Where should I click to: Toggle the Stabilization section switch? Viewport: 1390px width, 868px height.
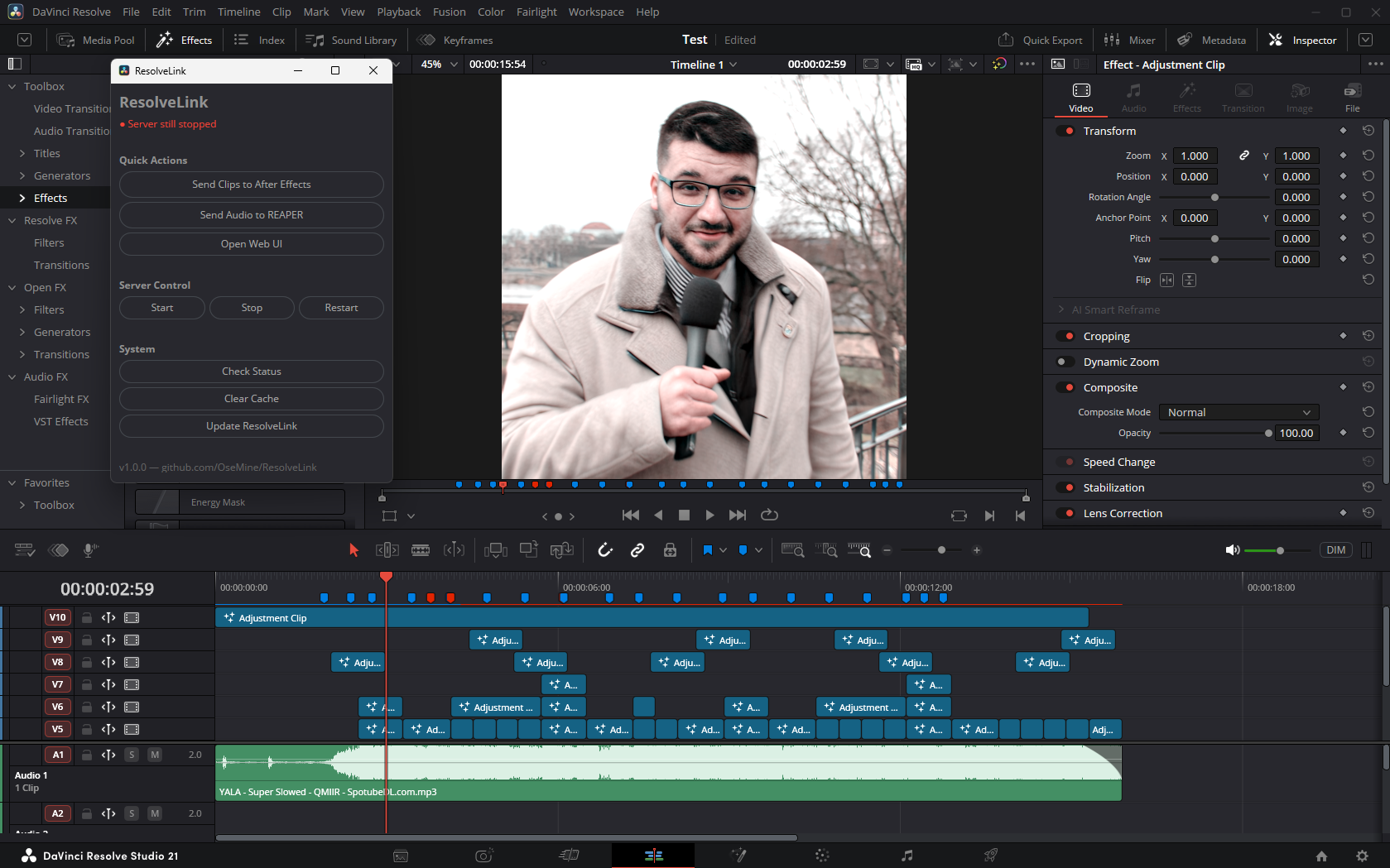tap(1066, 487)
